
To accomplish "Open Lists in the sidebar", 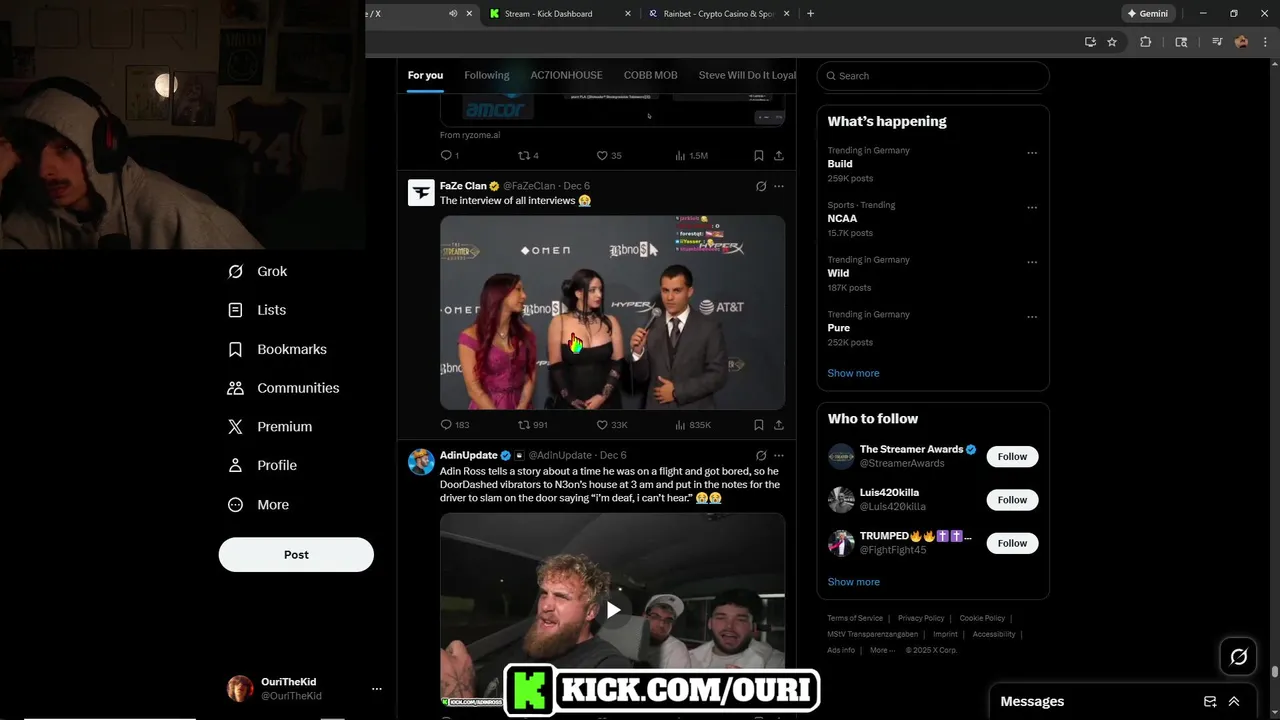I will click(257, 310).
